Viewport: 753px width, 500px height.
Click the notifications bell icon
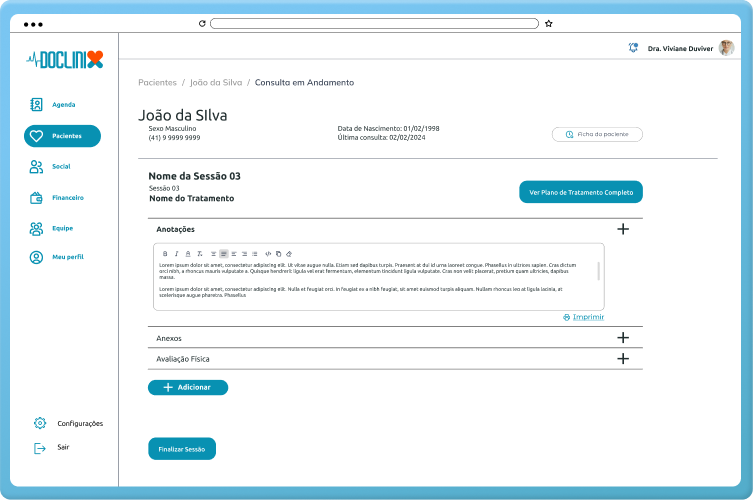click(x=632, y=48)
